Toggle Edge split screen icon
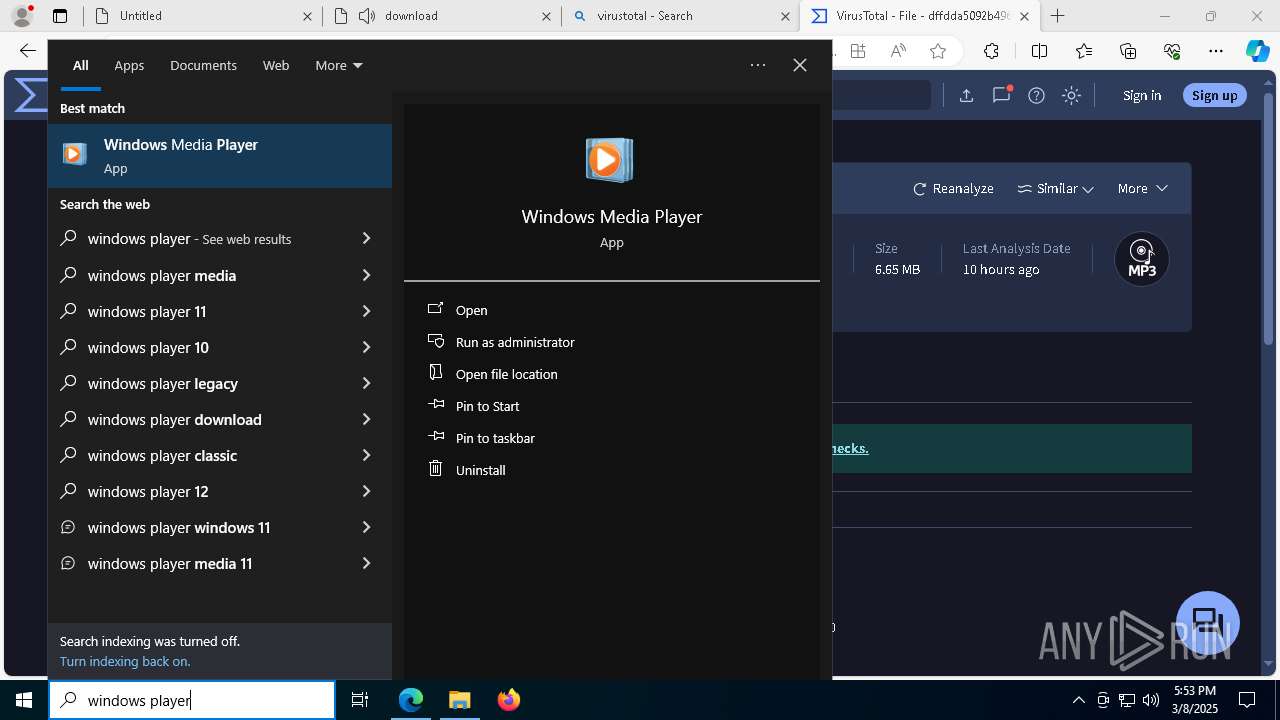Viewport: 1280px width, 720px height. click(x=1039, y=51)
